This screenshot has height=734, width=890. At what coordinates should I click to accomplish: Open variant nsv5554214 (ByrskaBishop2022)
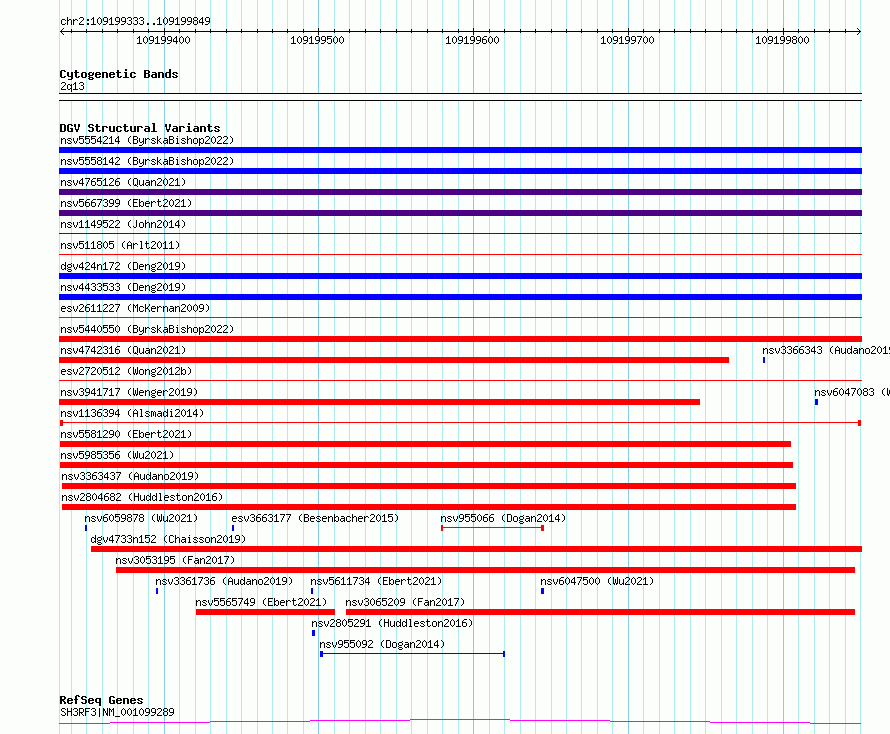147,140
